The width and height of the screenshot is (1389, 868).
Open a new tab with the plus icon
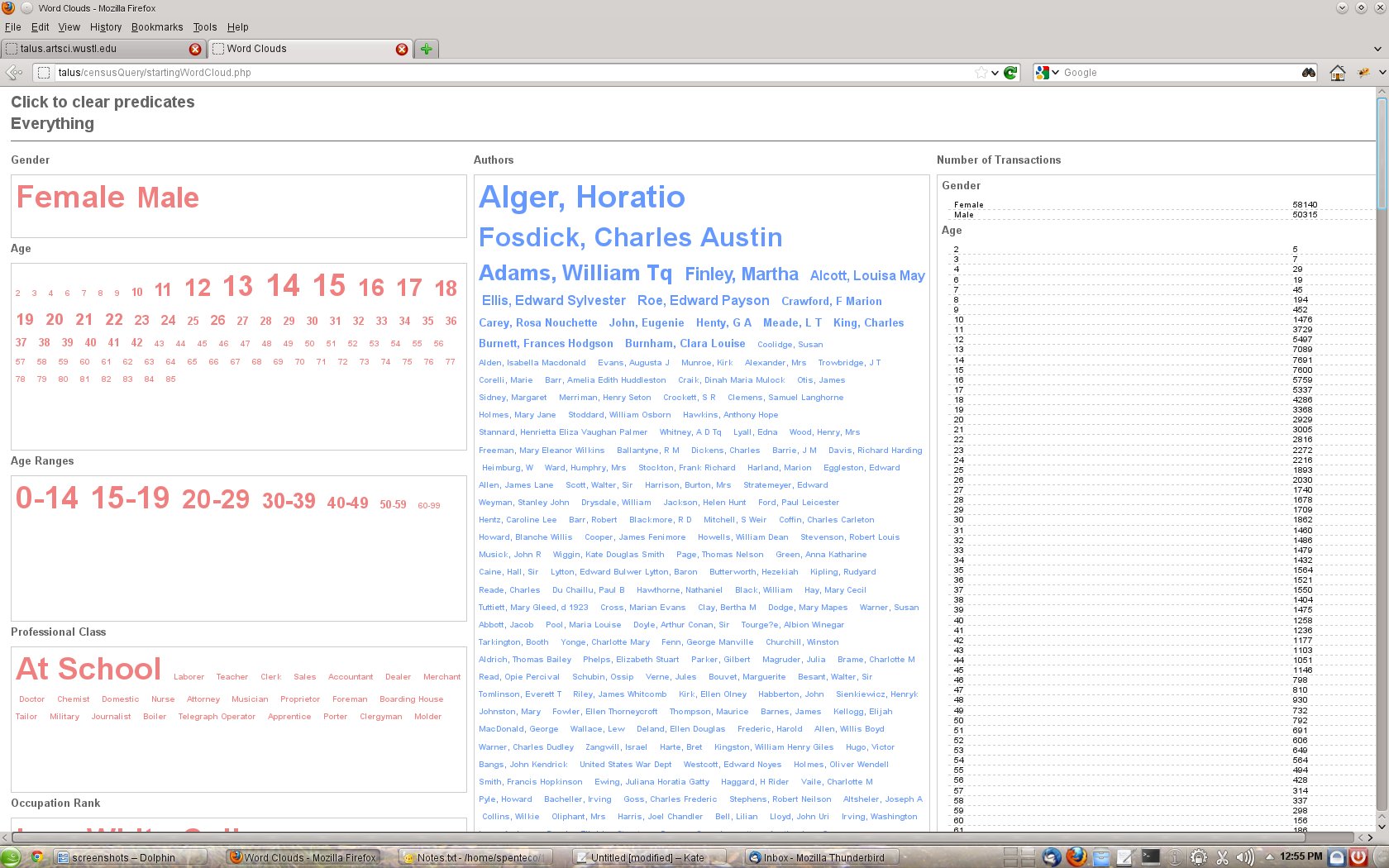point(426,49)
